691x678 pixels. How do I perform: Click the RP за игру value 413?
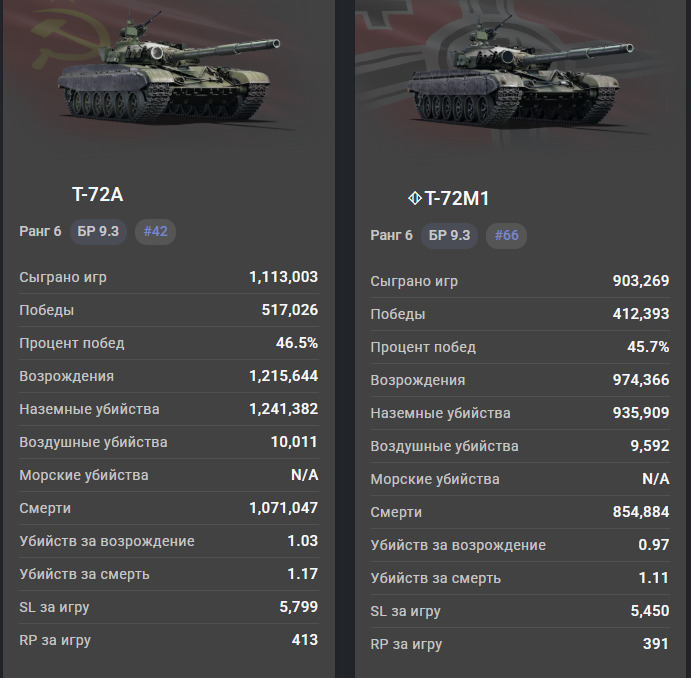coord(305,640)
